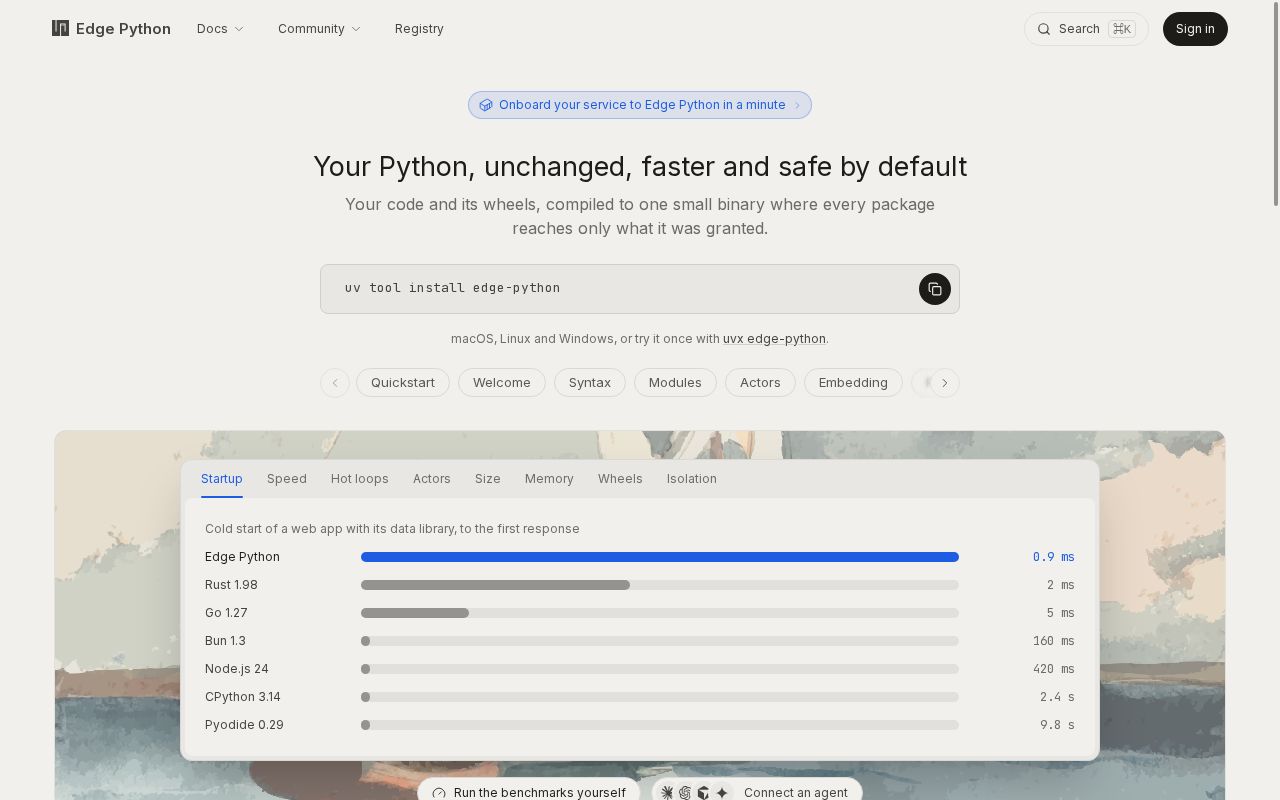Copy the install command with the copy icon

(935, 289)
